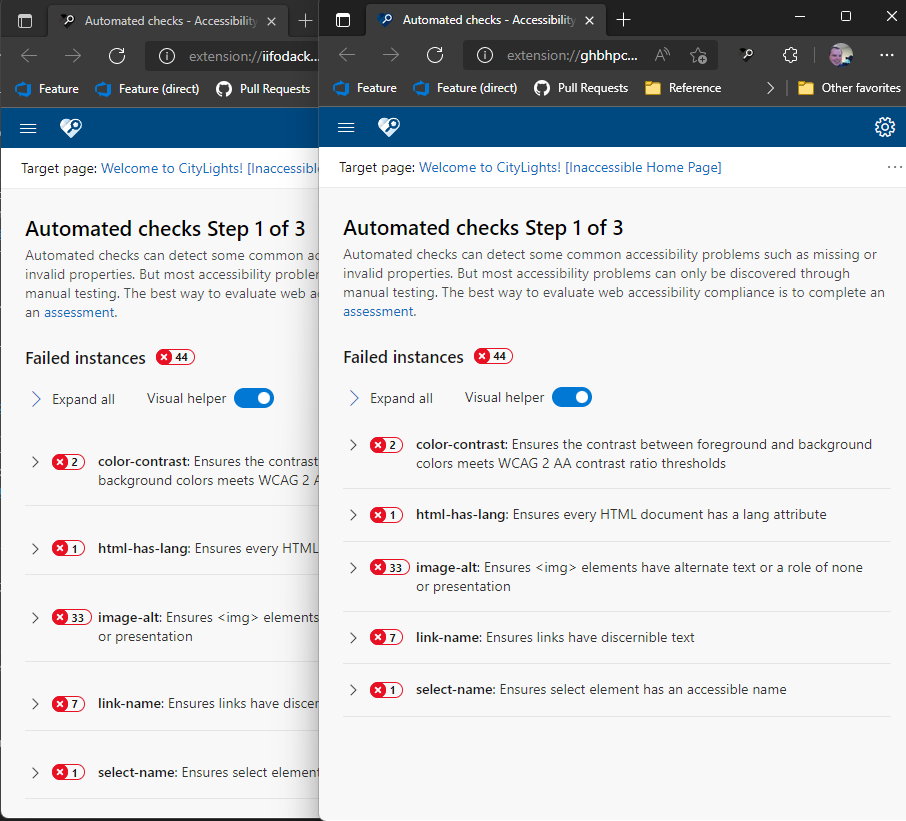Go back in the left browser window
The width and height of the screenshot is (906, 821).
click(x=29, y=56)
